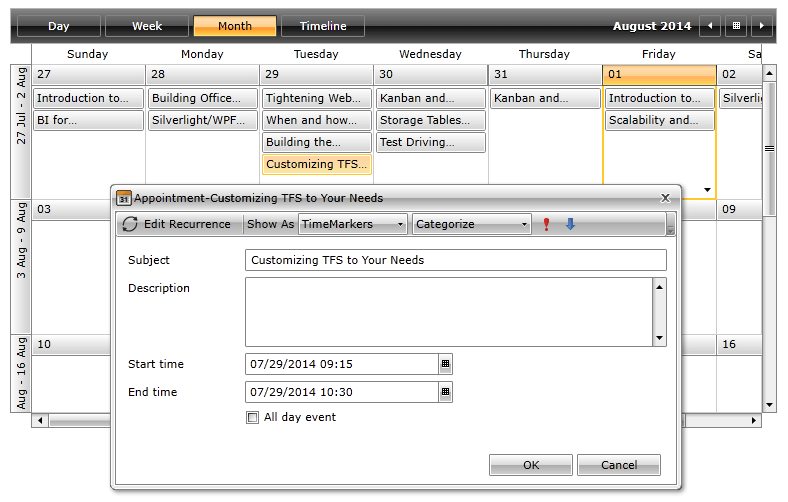Image resolution: width=788 pixels, height=502 pixels.
Task: Expand Friday 01 cell overflow arrow
Action: 707,190
